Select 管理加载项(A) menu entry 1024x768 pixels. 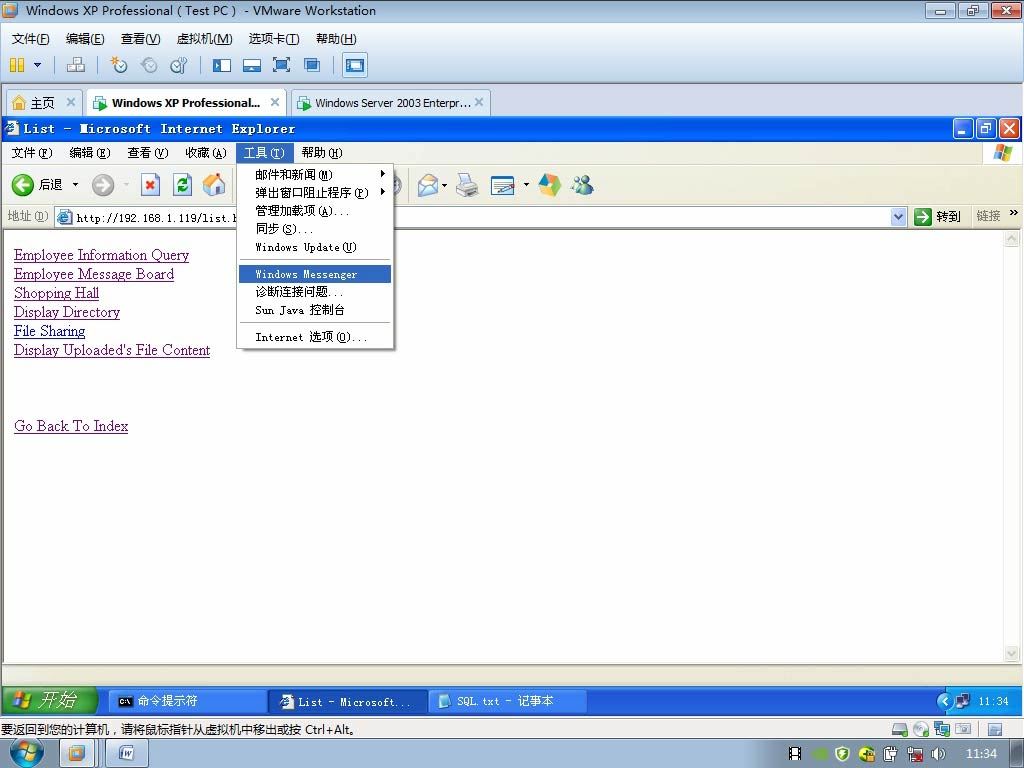pyautogui.click(x=315, y=211)
